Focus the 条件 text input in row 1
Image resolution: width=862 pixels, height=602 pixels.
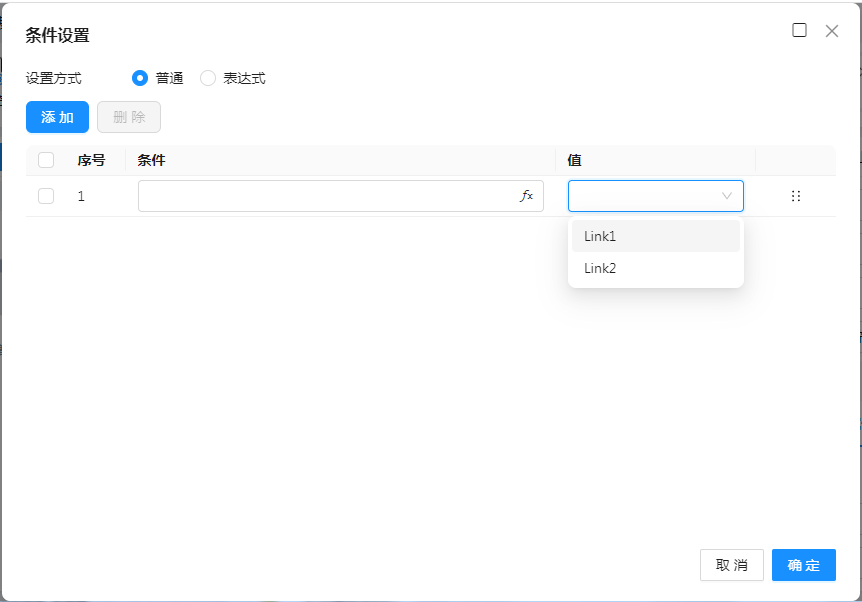click(x=325, y=196)
